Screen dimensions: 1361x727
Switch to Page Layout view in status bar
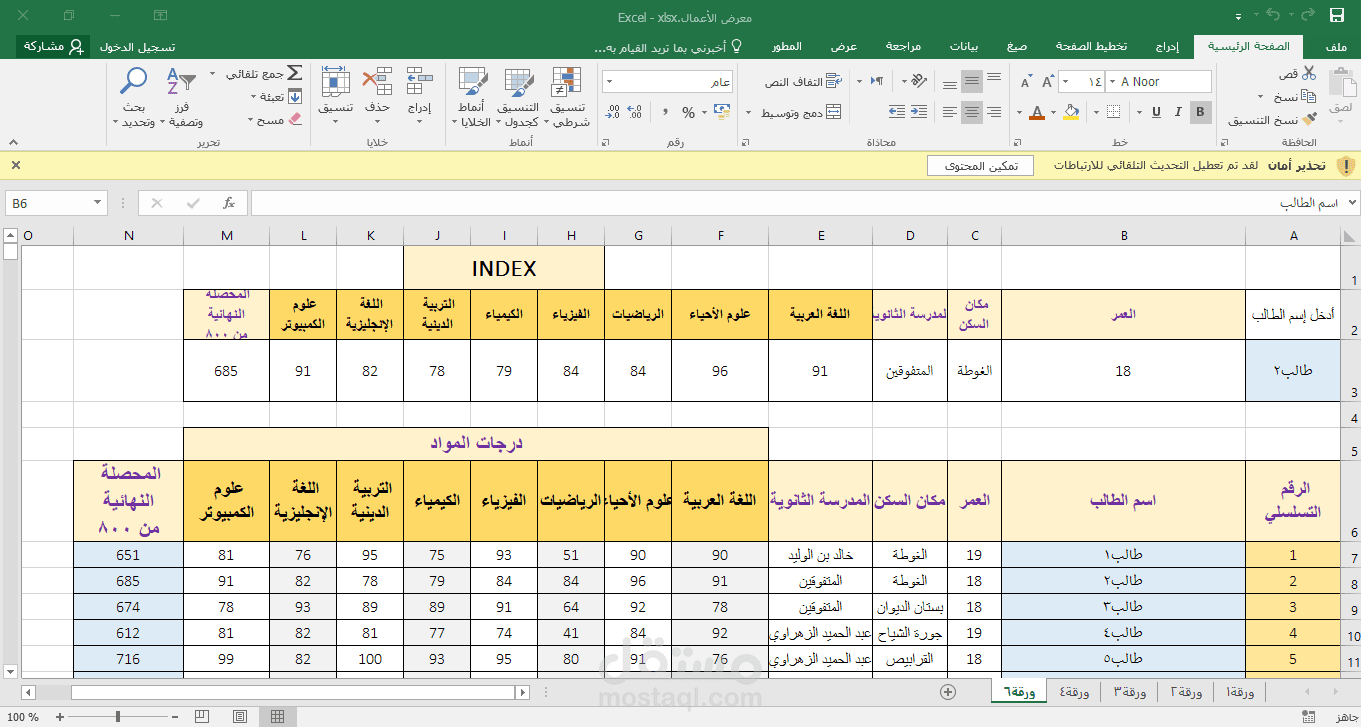click(240, 716)
